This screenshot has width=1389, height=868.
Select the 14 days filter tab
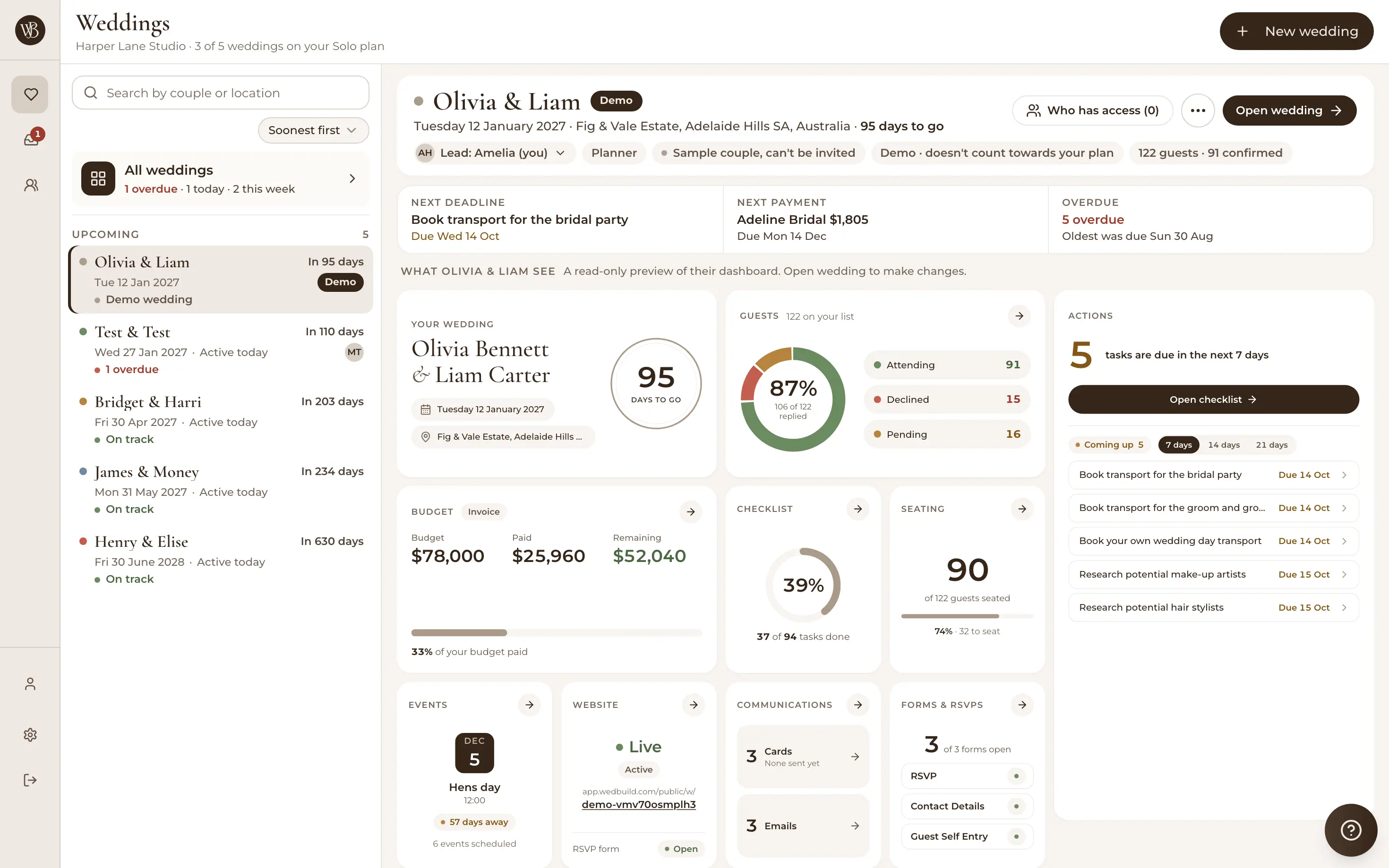(1224, 444)
